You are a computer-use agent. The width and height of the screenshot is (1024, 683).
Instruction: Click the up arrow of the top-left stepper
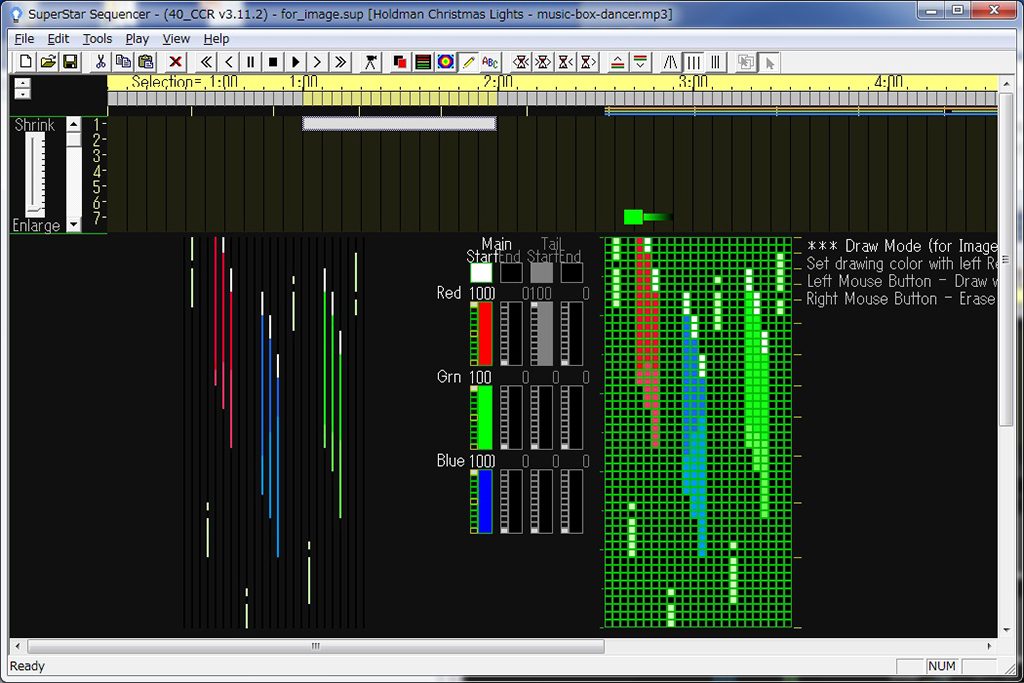click(x=22, y=82)
